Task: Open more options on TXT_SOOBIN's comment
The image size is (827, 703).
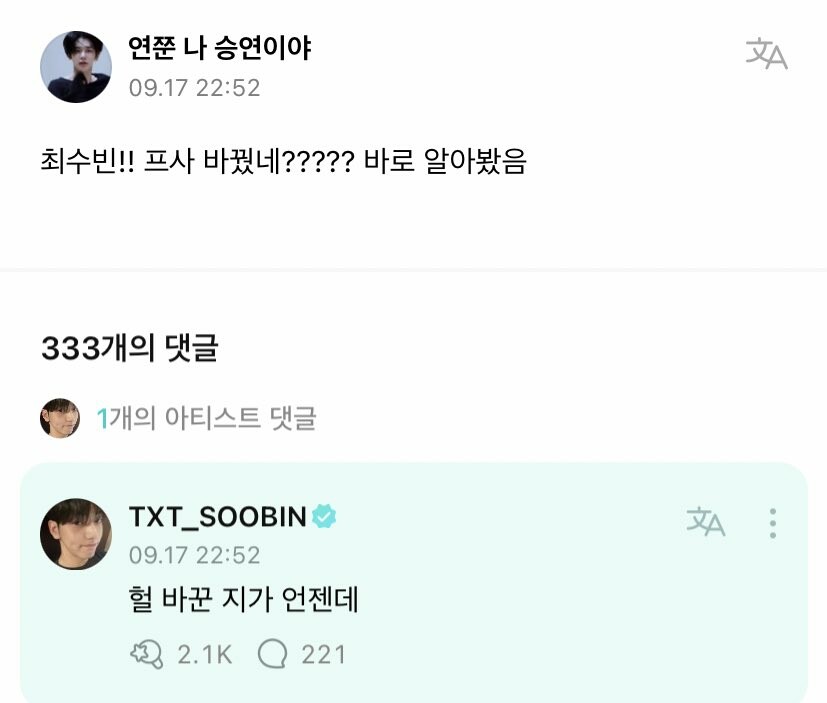Action: 772,522
